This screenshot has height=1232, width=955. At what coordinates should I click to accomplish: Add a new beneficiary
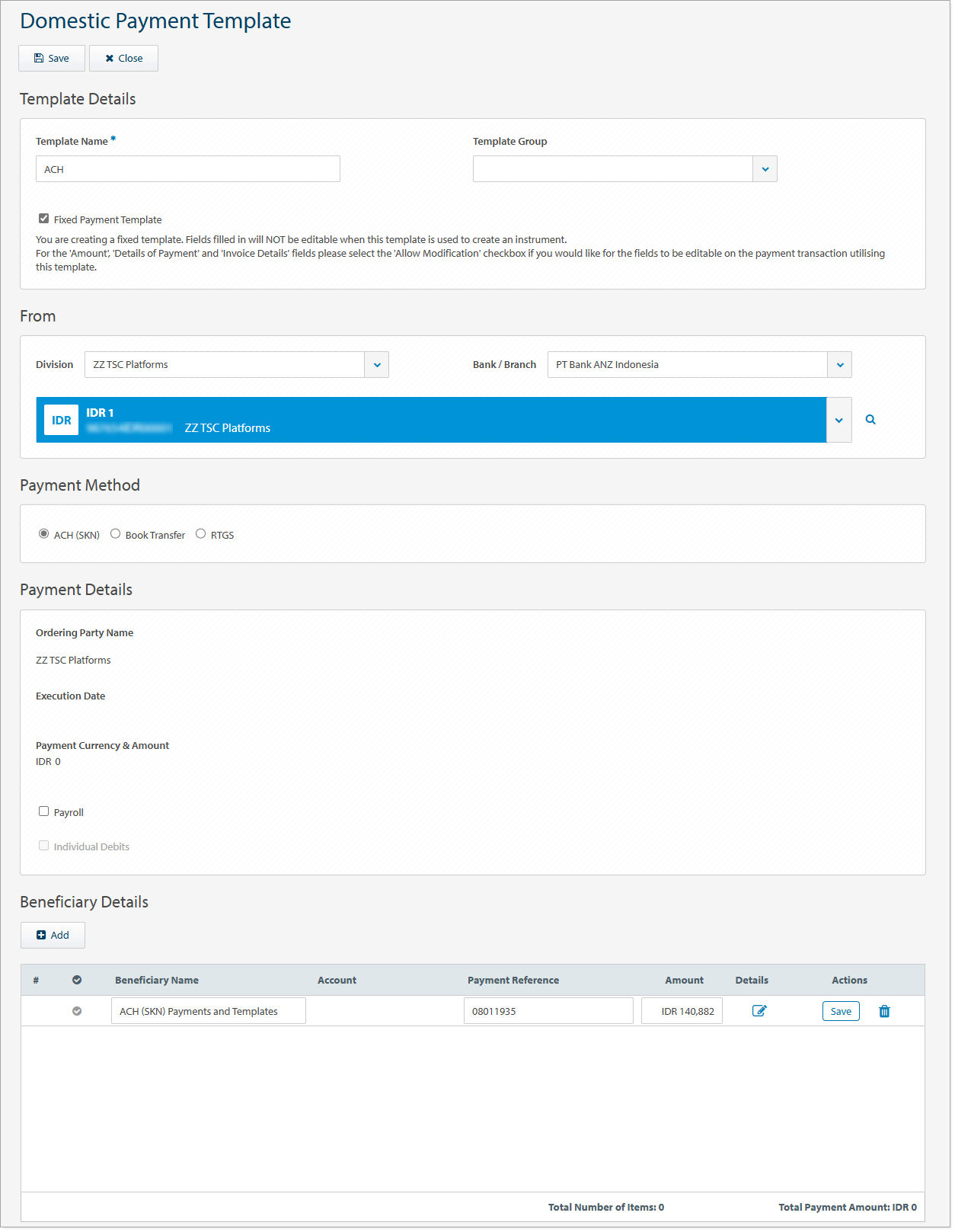pos(53,936)
